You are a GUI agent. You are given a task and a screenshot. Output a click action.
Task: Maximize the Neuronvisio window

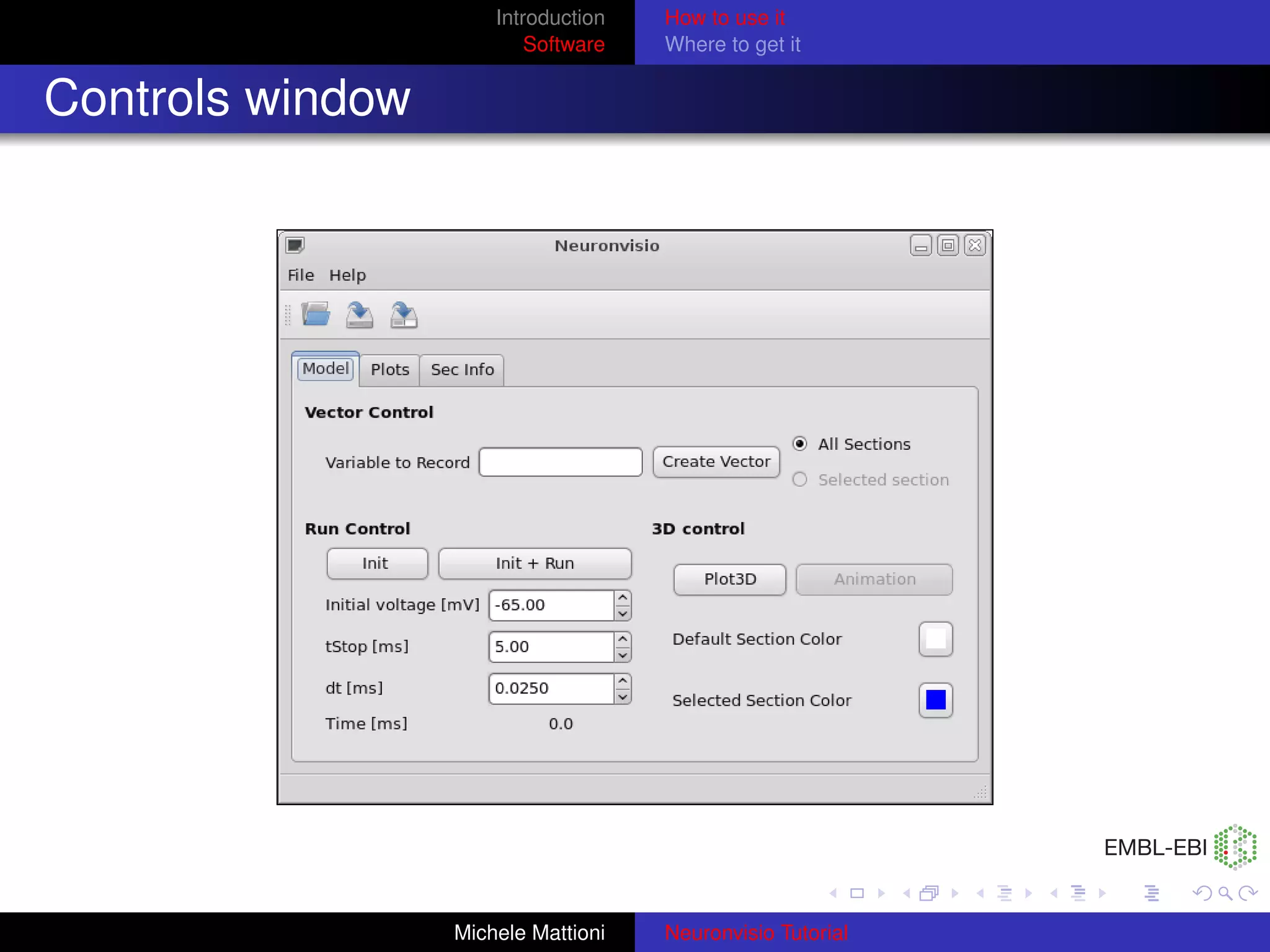[948, 246]
